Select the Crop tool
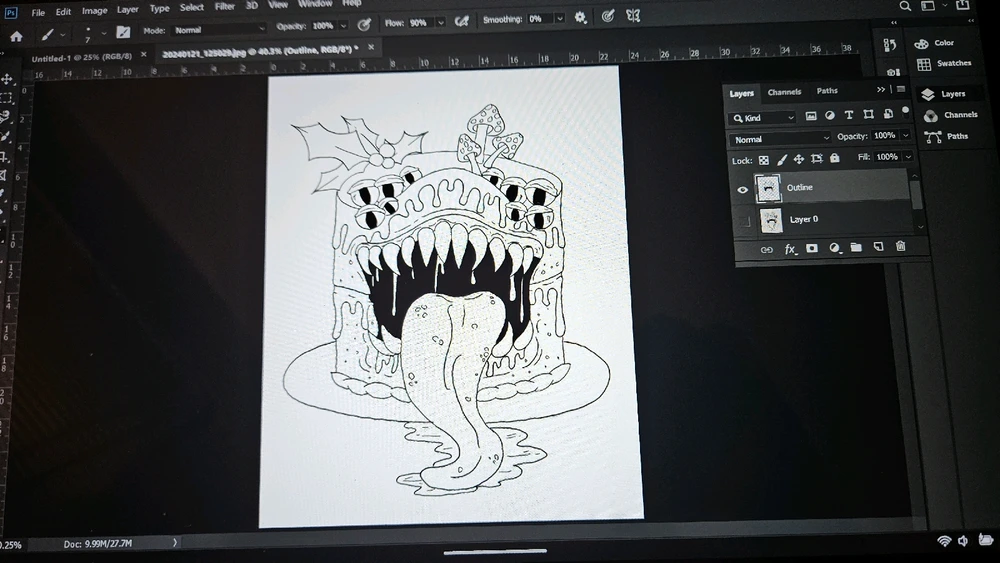This screenshot has height=563, width=1000. 5,156
